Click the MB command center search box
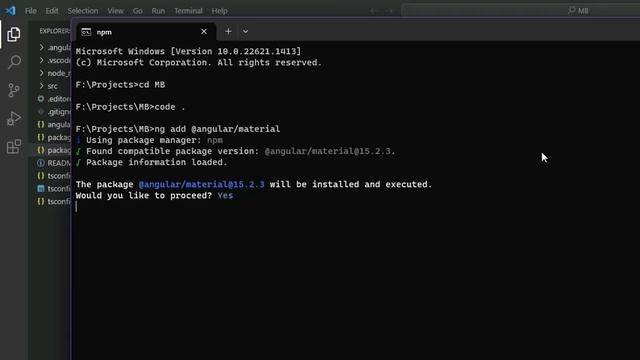The image size is (640, 360). coord(521,11)
